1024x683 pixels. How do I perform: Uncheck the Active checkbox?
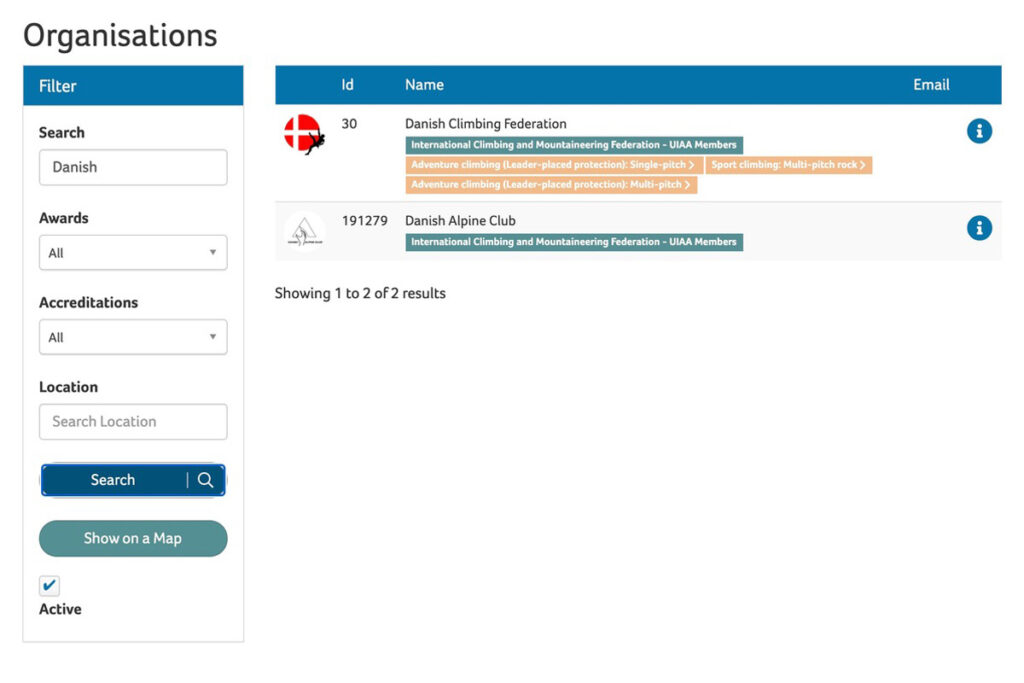(x=49, y=586)
